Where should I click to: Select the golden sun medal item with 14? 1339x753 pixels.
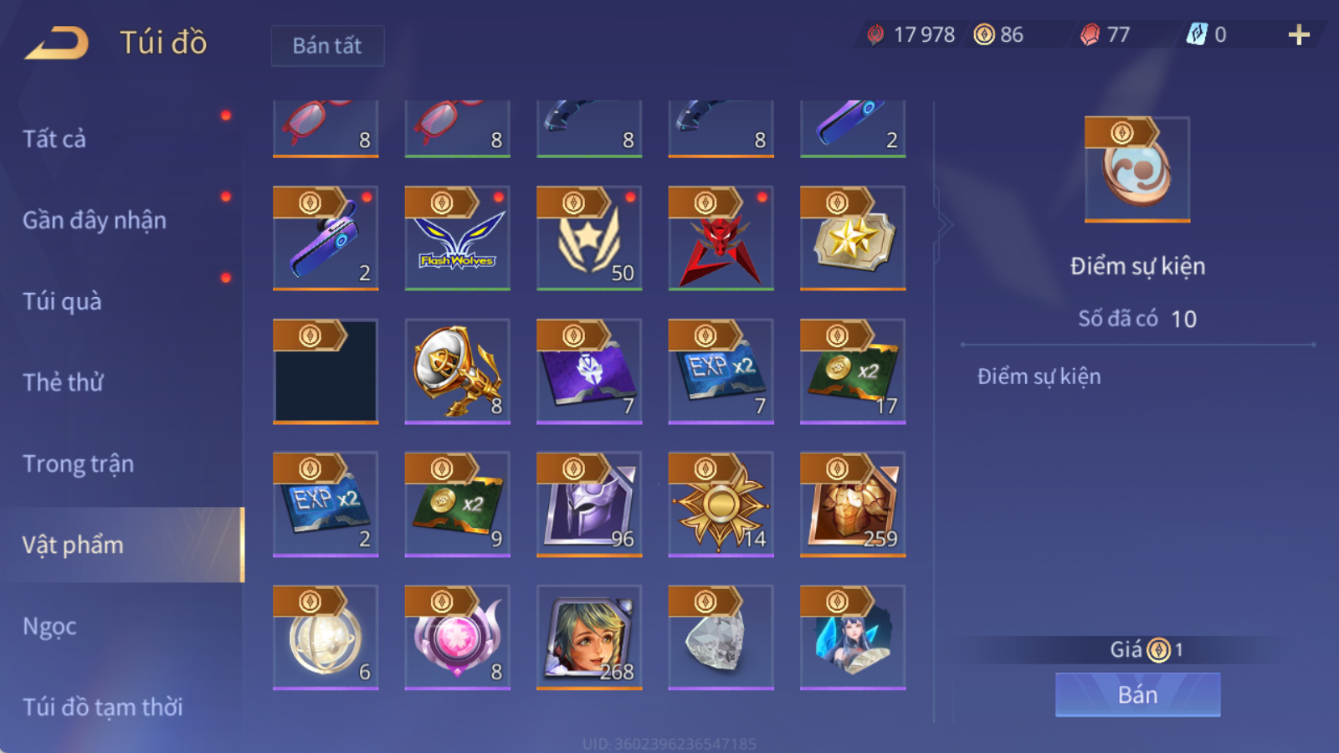tap(721, 504)
